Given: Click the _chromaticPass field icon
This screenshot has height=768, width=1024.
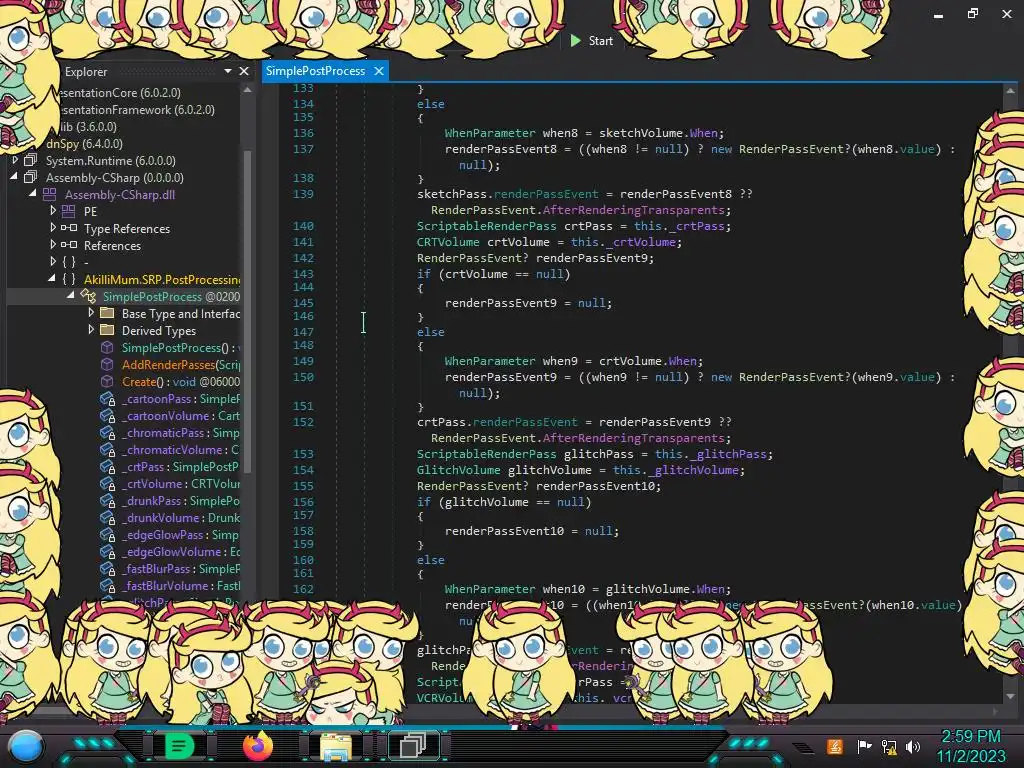Looking at the screenshot, I should pos(108,433).
